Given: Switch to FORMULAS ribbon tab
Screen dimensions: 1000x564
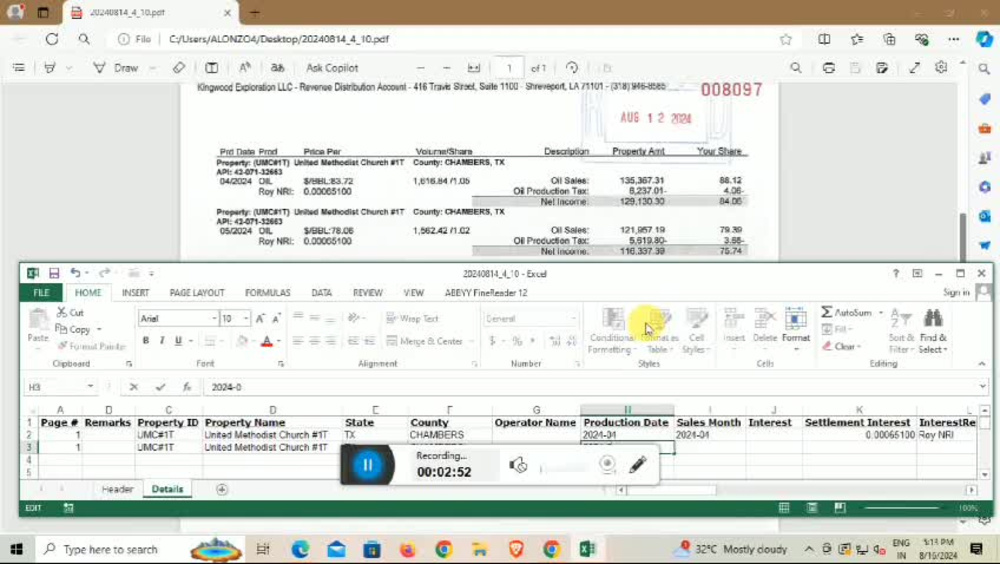Looking at the screenshot, I should [x=267, y=293].
